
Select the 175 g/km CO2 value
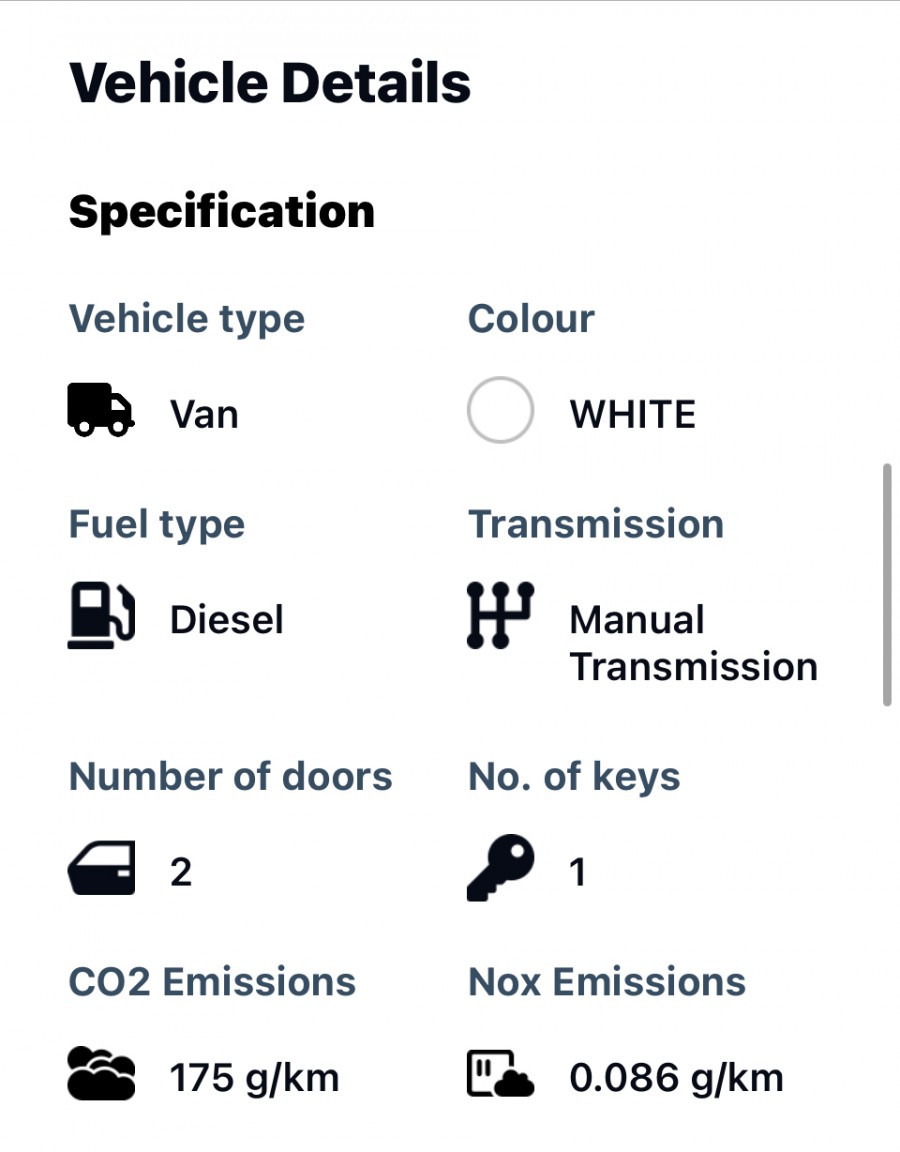click(x=254, y=1078)
